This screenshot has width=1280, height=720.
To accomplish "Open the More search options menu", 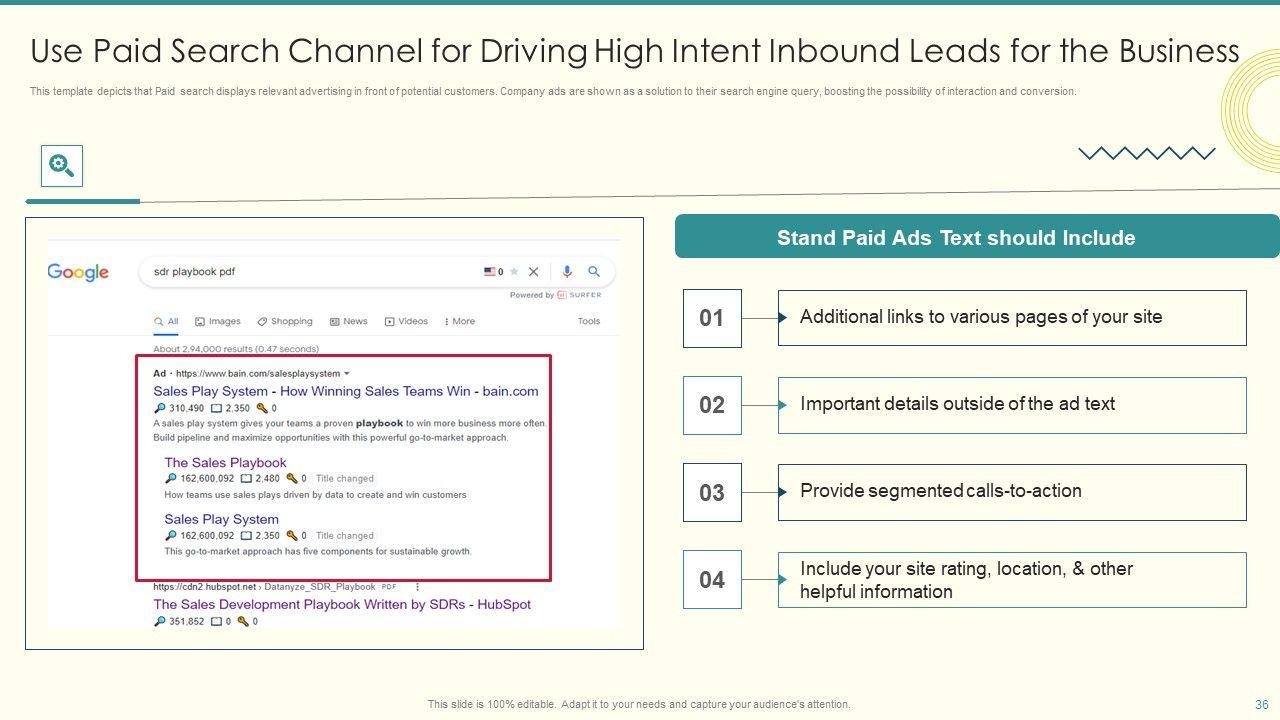I will (x=460, y=322).
